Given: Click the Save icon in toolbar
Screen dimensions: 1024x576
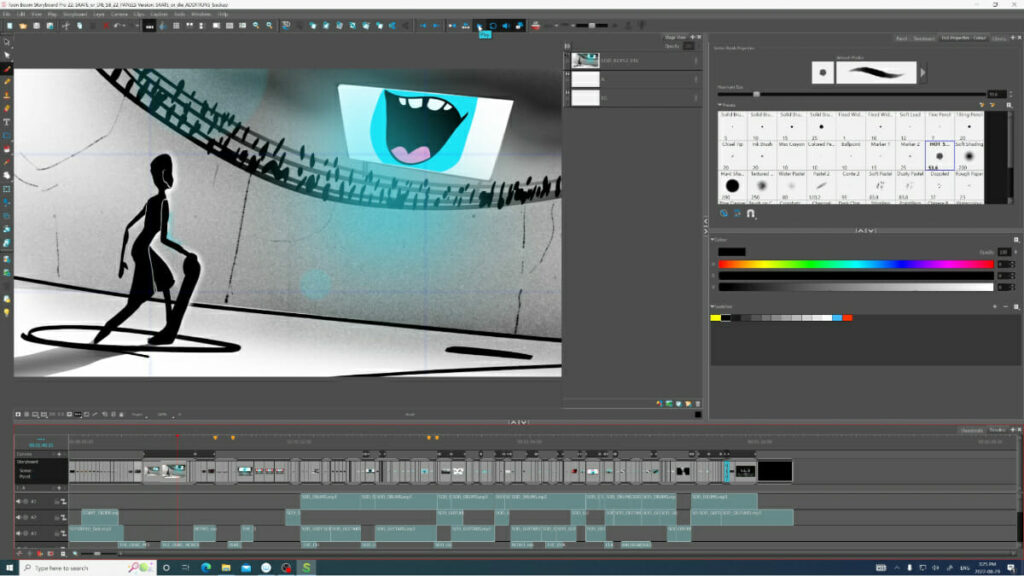Looking at the screenshot, I should coord(37,25).
